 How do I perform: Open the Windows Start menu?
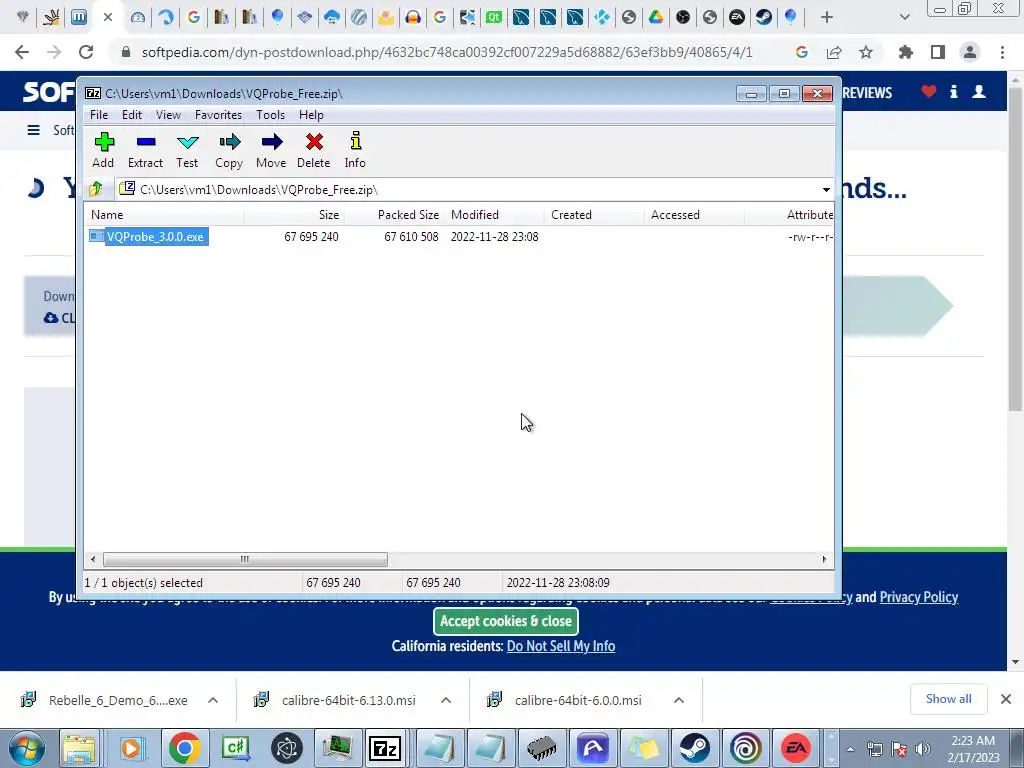coord(25,748)
